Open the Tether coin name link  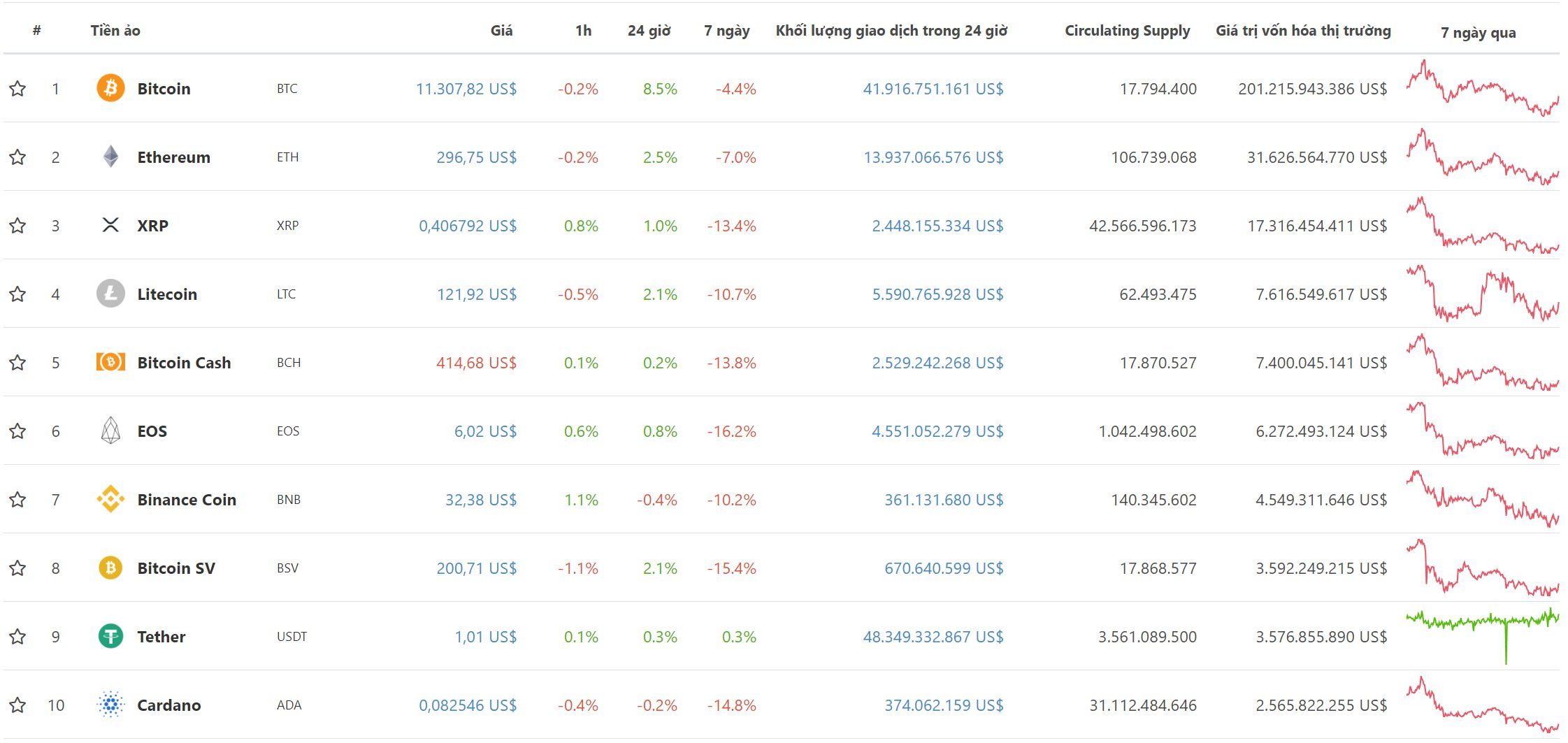(x=161, y=637)
